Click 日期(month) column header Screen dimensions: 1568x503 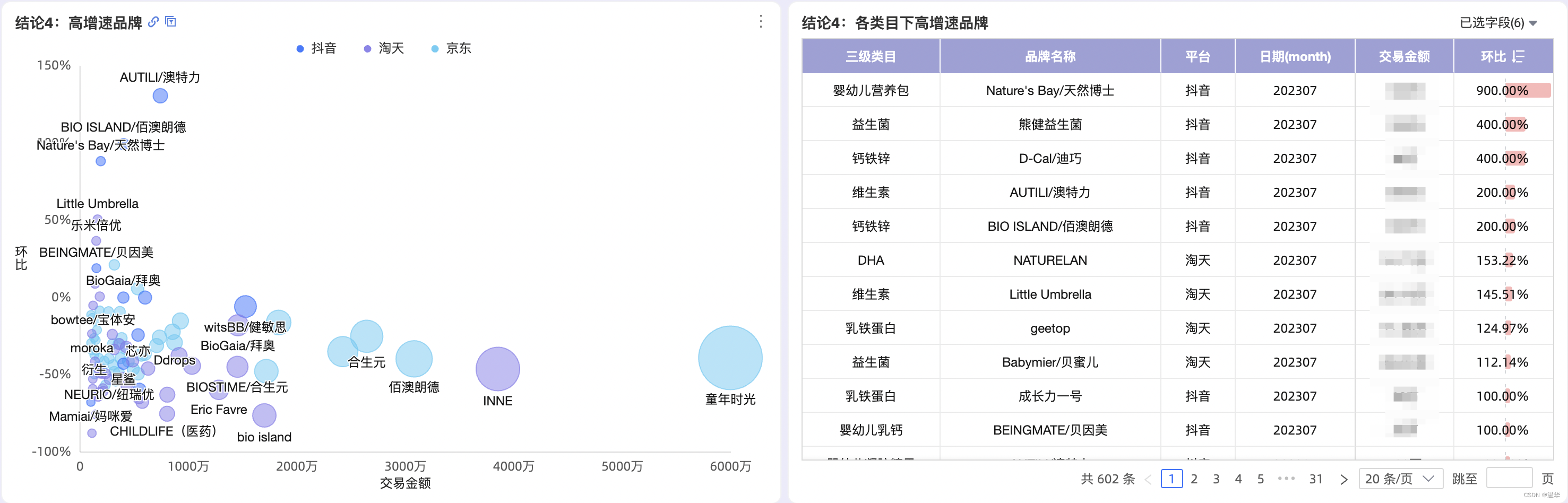pos(1295,57)
